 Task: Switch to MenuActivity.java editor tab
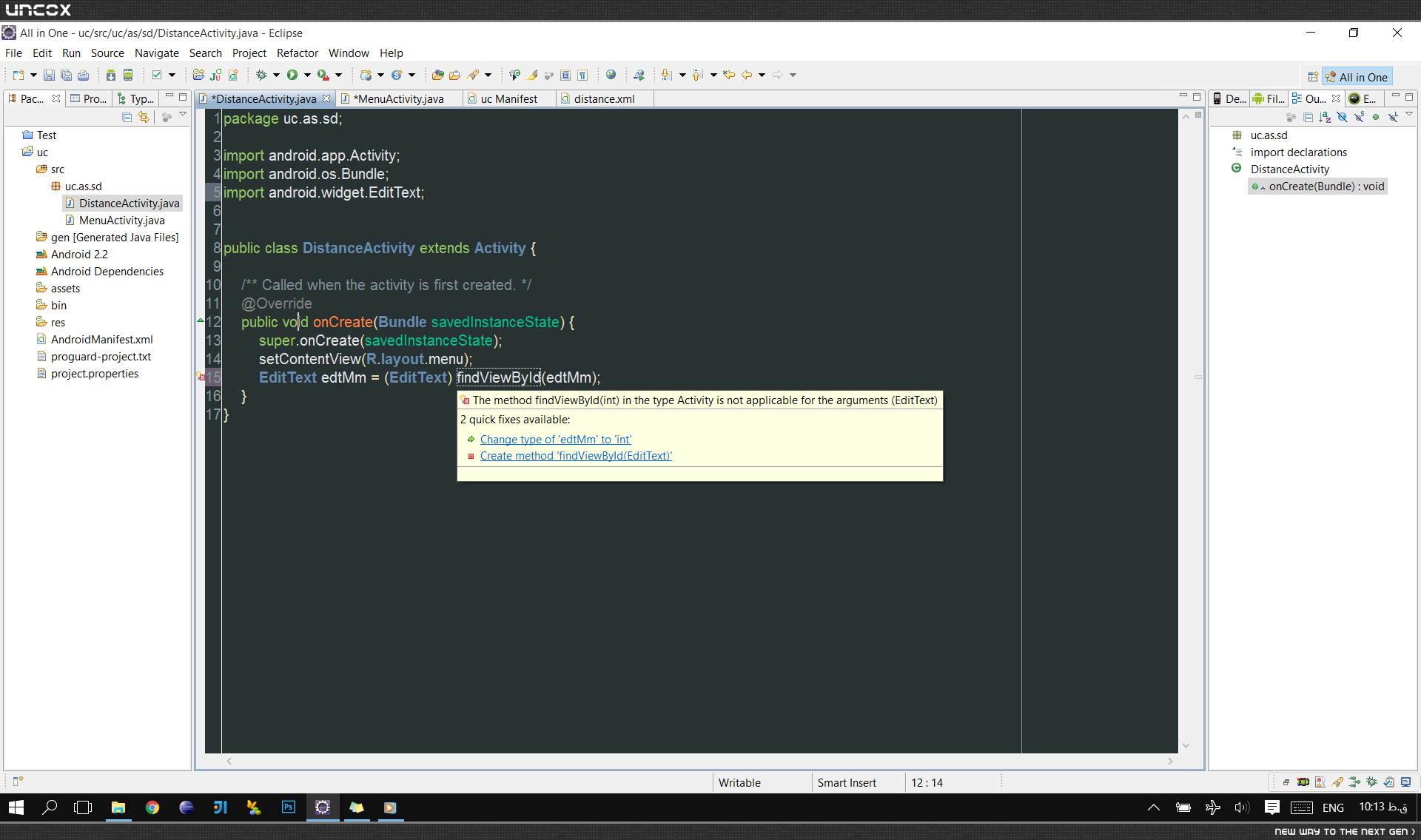coord(398,98)
